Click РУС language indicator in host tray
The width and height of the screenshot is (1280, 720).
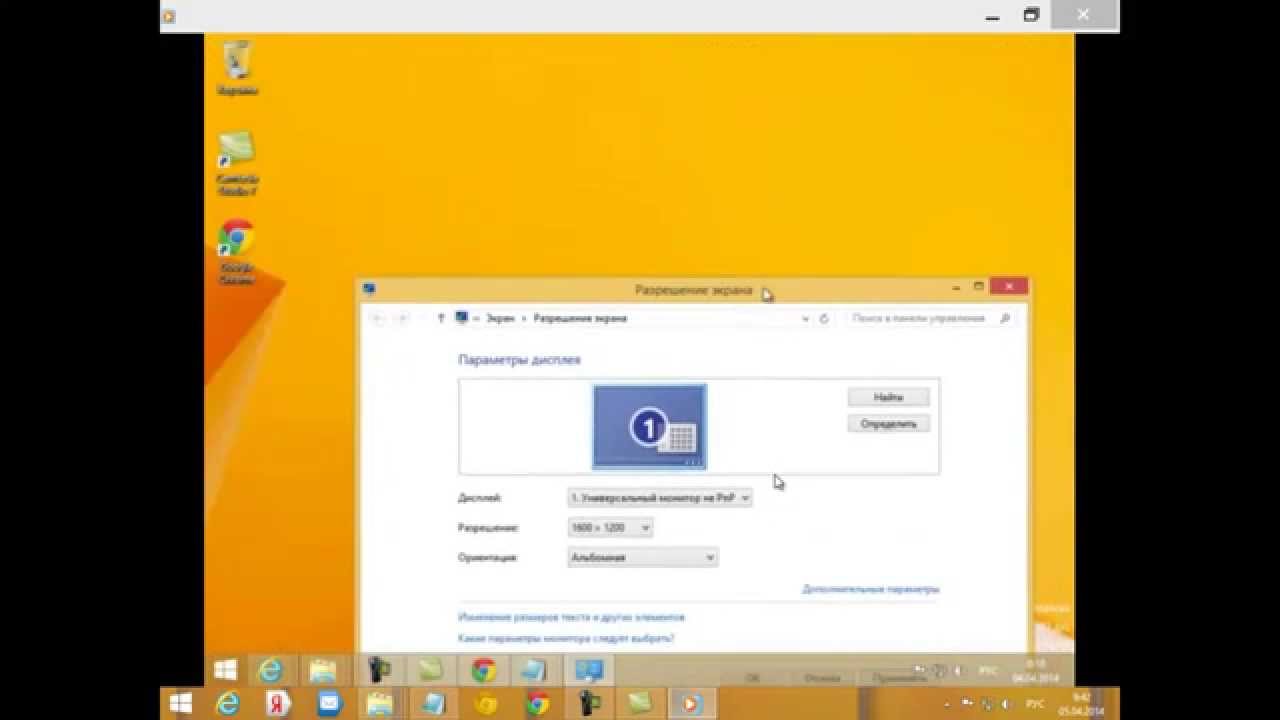tap(1035, 704)
